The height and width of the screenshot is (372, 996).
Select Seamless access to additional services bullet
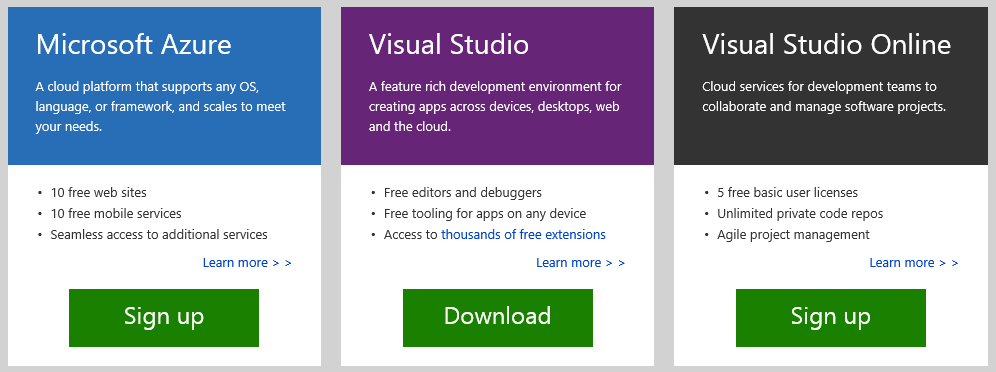(159, 235)
